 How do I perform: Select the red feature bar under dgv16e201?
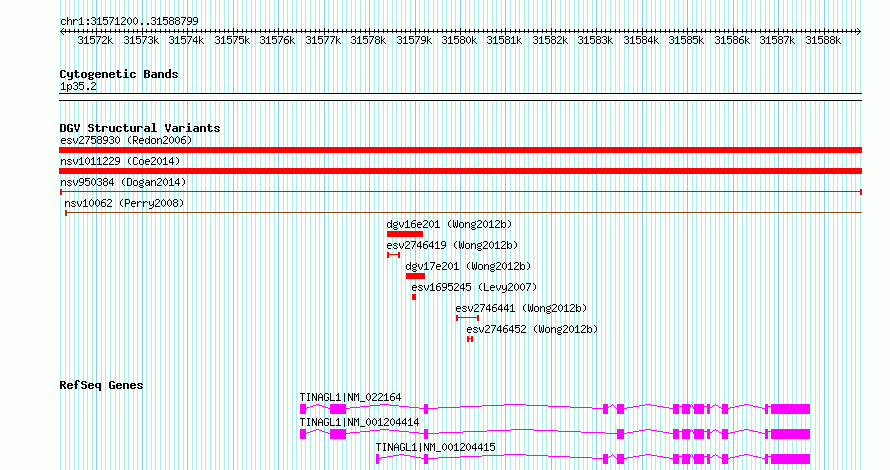(405, 234)
